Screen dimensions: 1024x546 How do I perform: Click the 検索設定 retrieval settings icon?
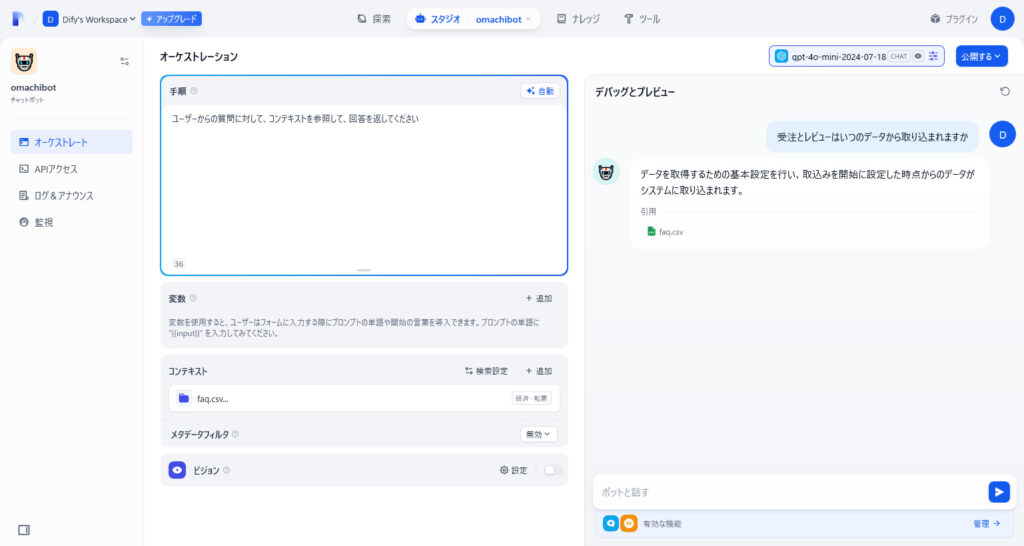[469, 371]
